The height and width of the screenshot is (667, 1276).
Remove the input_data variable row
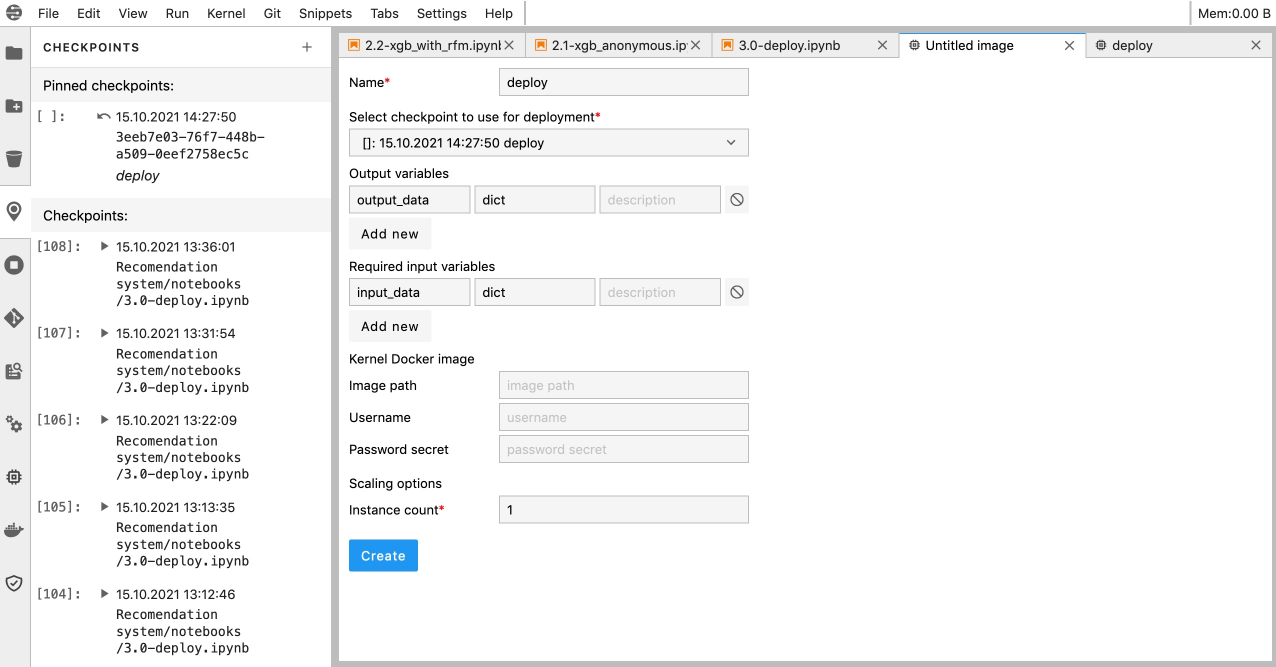click(737, 293)
